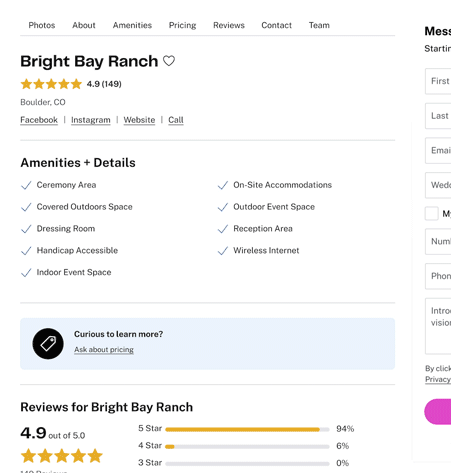Open the Team tab
Viewport: 451px width, 473px height.
[319, 25]
